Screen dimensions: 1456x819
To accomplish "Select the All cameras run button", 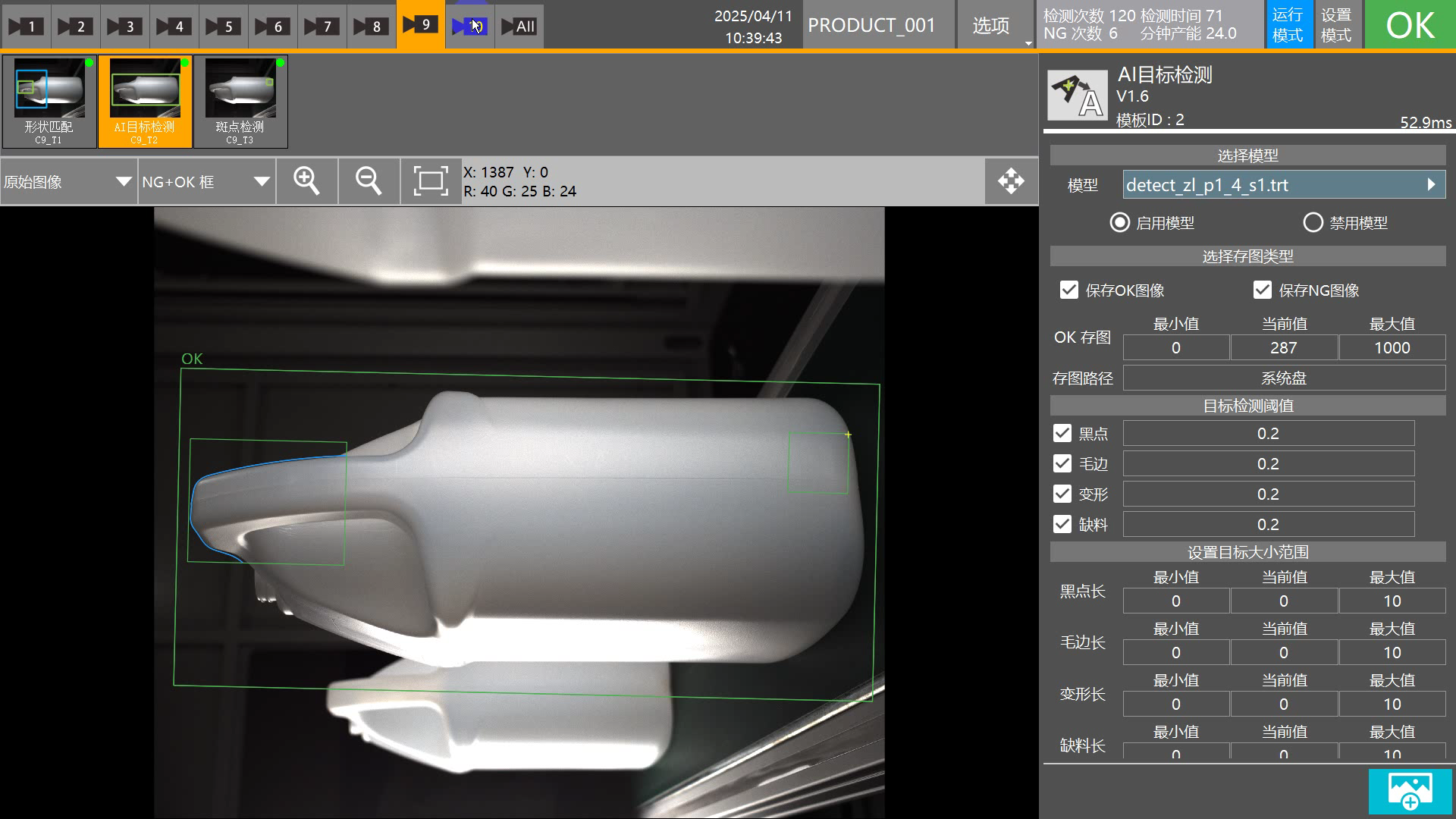I will tap(519, 26).
